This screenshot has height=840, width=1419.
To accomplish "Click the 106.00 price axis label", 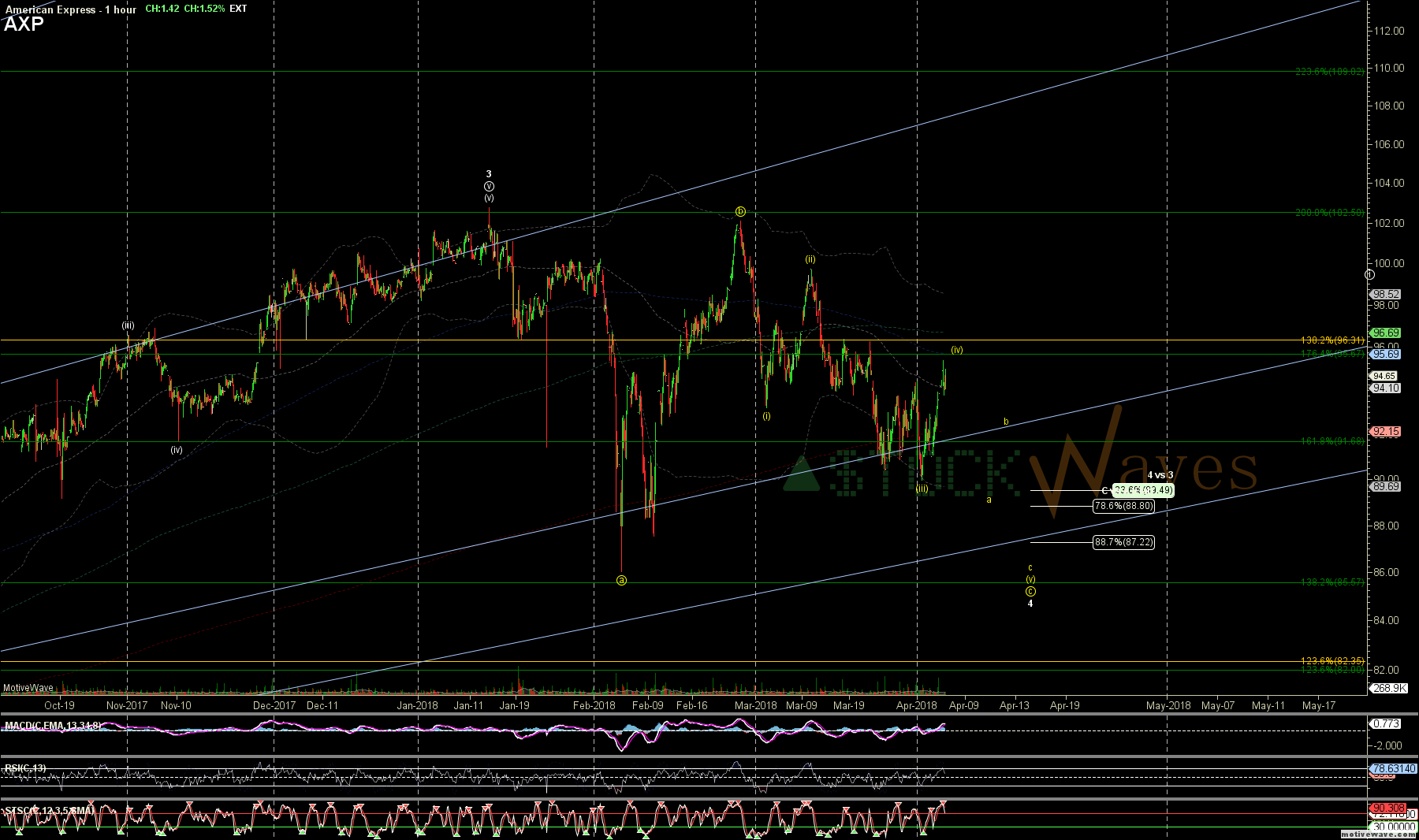I will coord(1388,144).
